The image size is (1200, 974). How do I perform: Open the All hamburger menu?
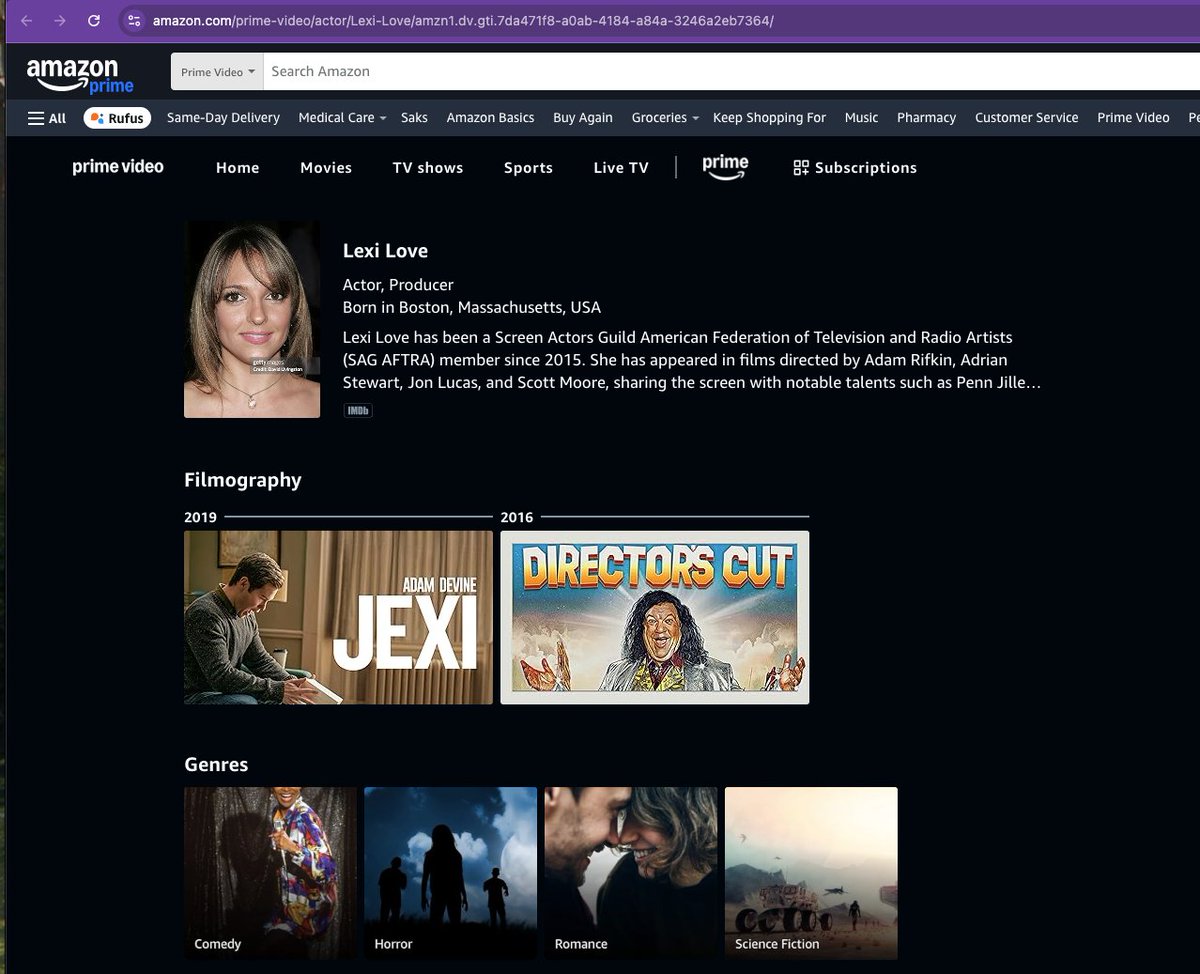coord(47,118)
